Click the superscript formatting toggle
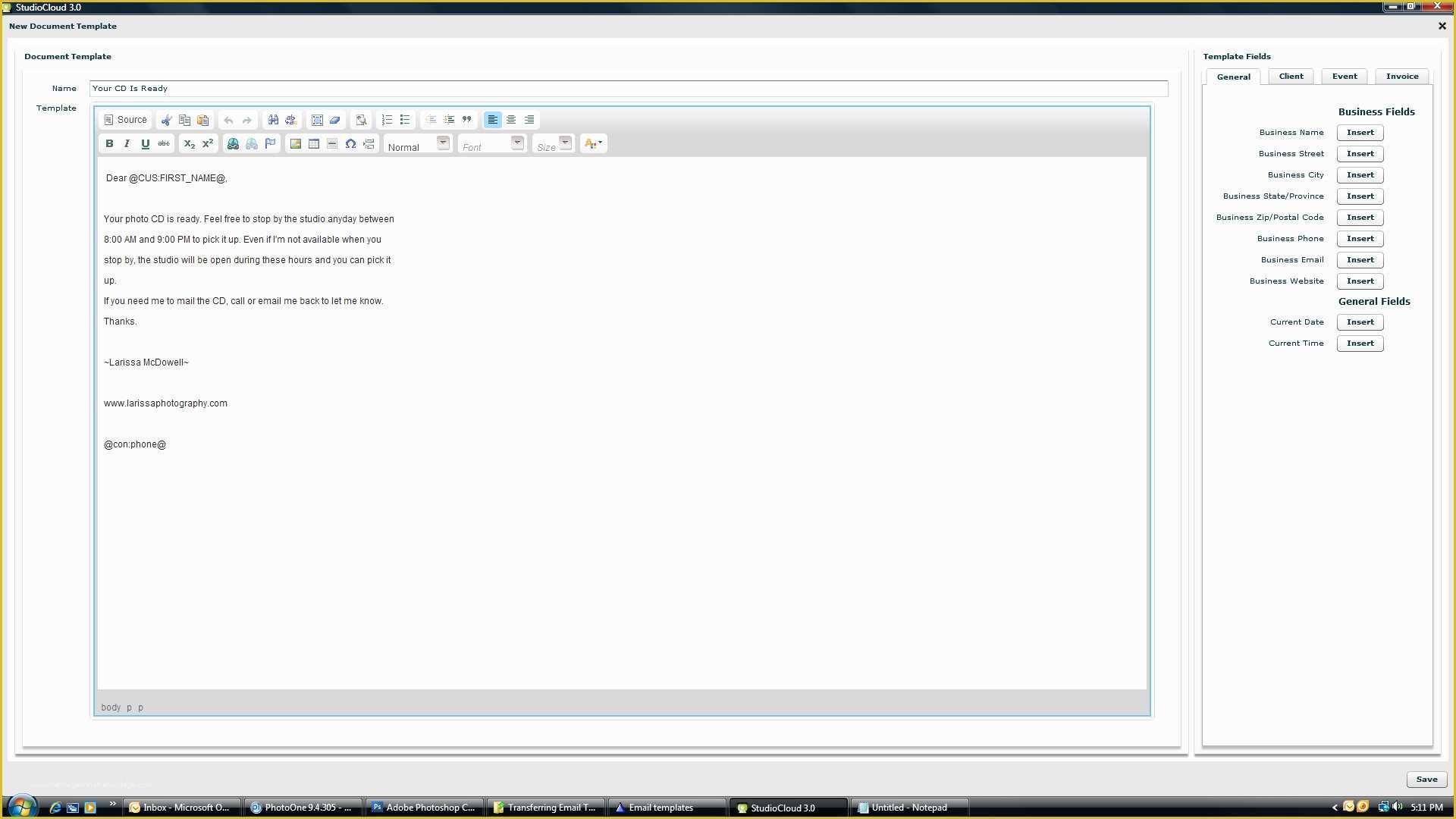1456x819 pixels. pos(207,143)
